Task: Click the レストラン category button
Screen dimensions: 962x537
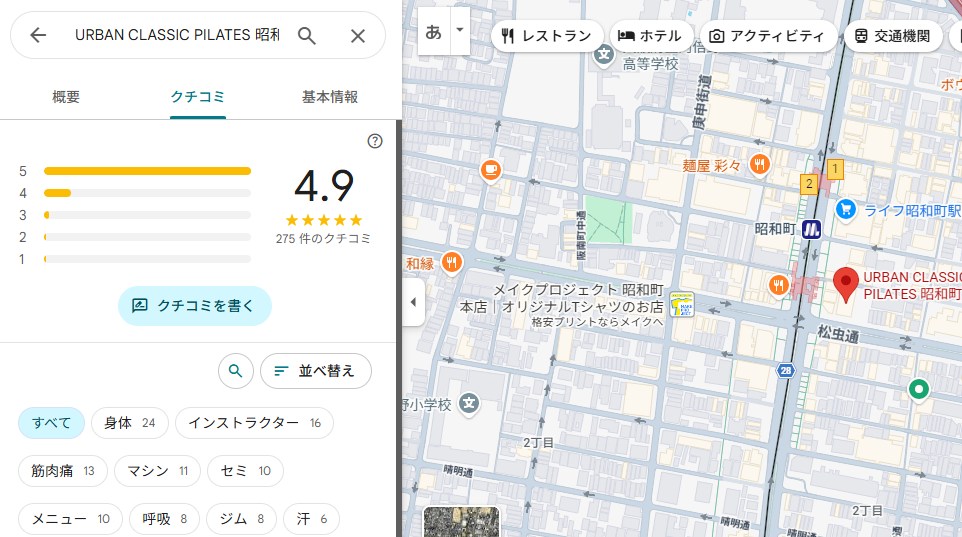Action: (x=547, y=36)
